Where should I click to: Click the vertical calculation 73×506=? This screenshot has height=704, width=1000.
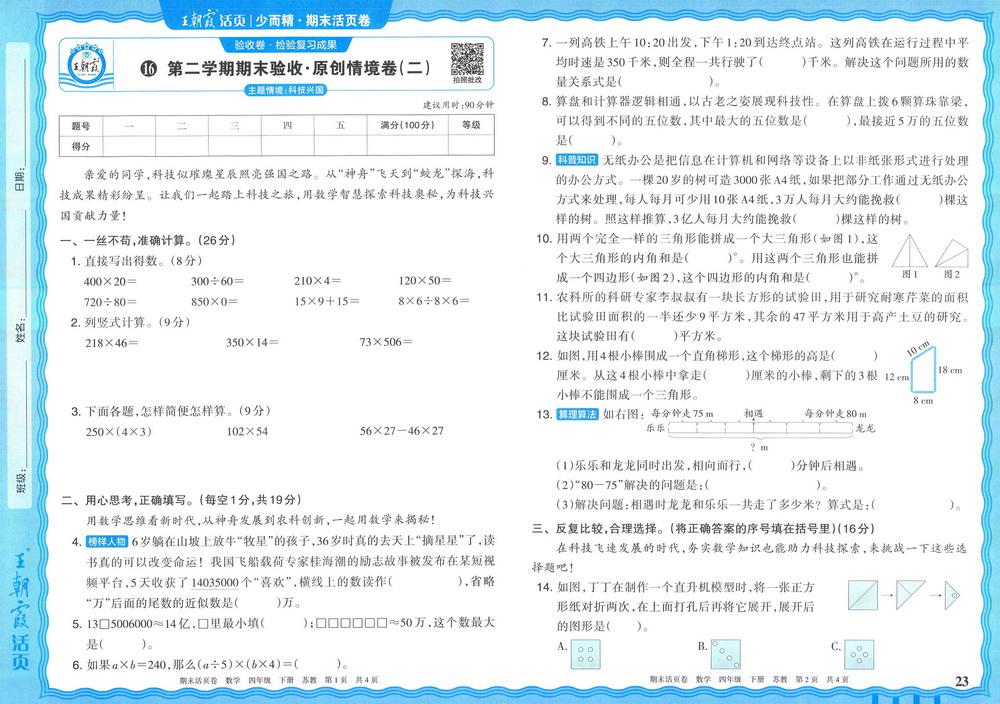[x=386, y=342]
